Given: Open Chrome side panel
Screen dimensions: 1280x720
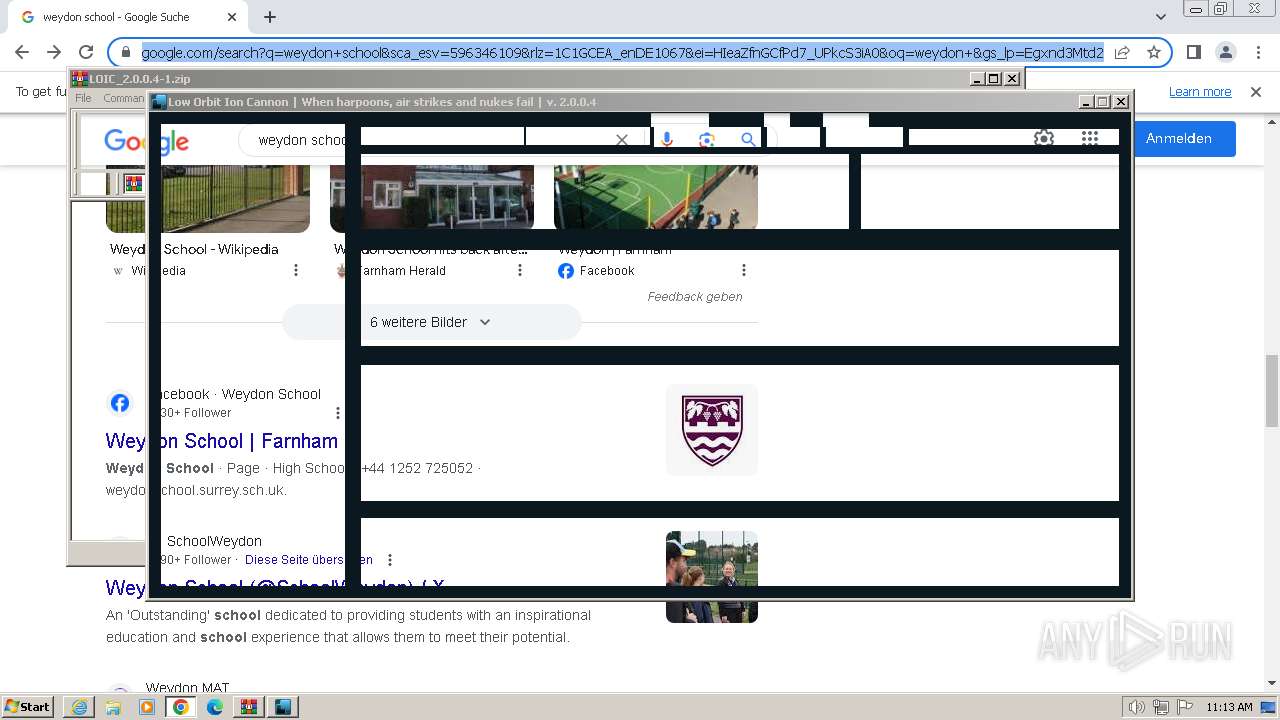Looking at the screenshot, I should coord(1193,52).
